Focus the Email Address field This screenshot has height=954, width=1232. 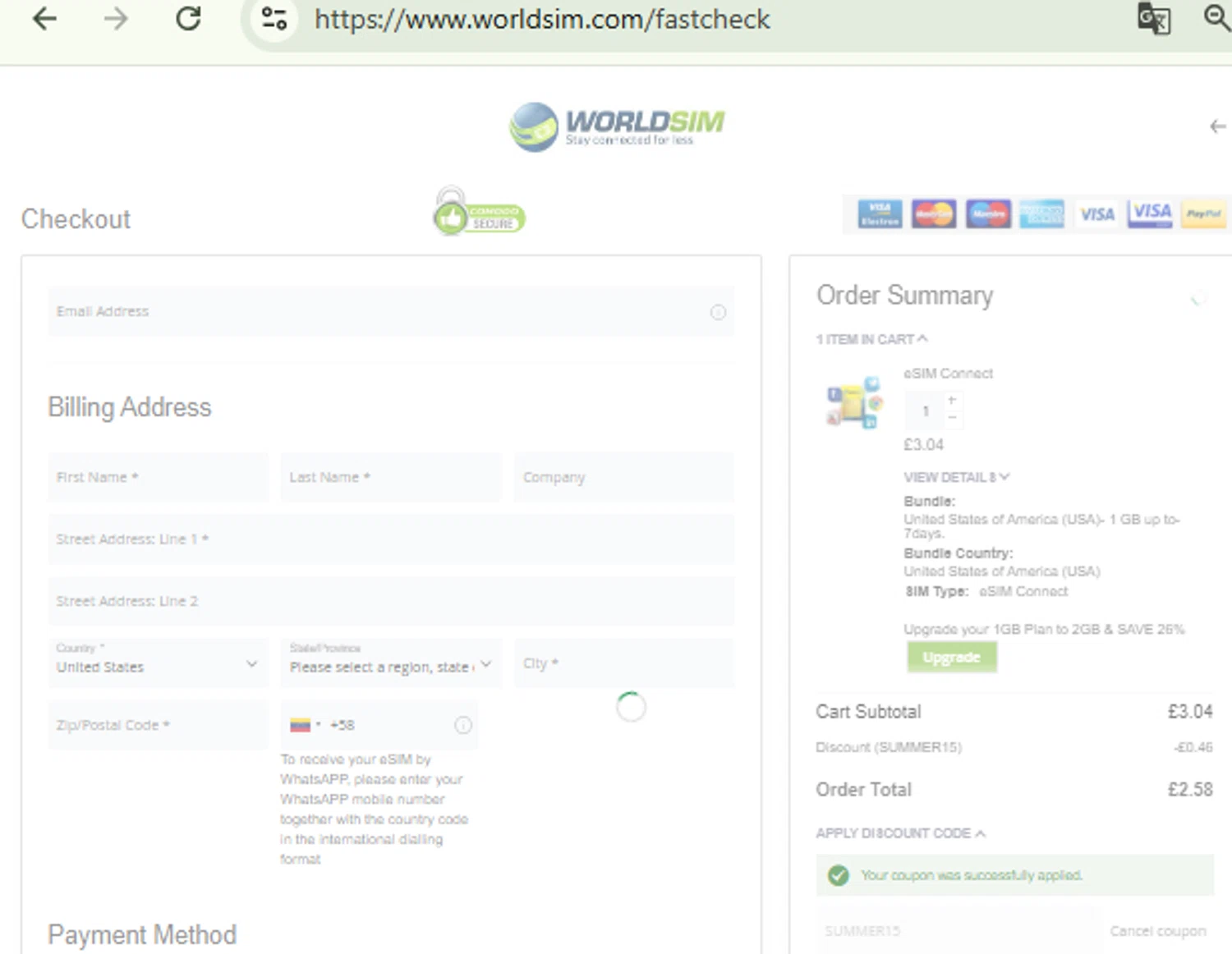391,311
